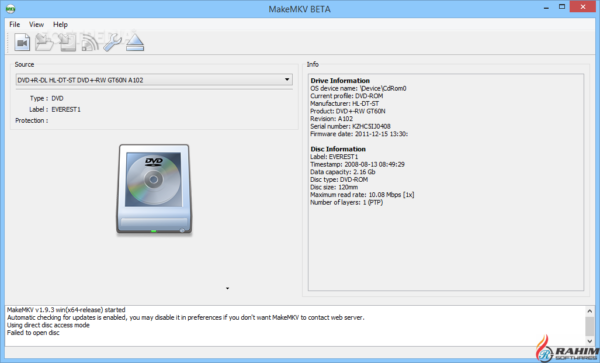Click the 'Product: DVD+-RW GT60N' line
This screenshot has width=600, height=363.
(x=347, y=111)
